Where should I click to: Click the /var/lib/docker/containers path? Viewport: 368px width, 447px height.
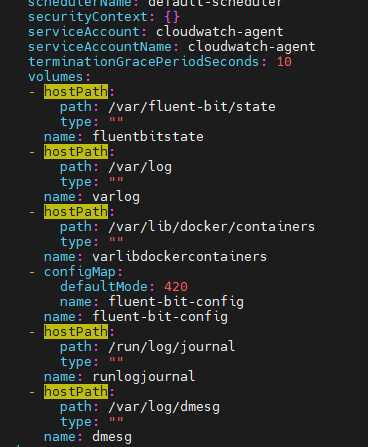[212, 227]
